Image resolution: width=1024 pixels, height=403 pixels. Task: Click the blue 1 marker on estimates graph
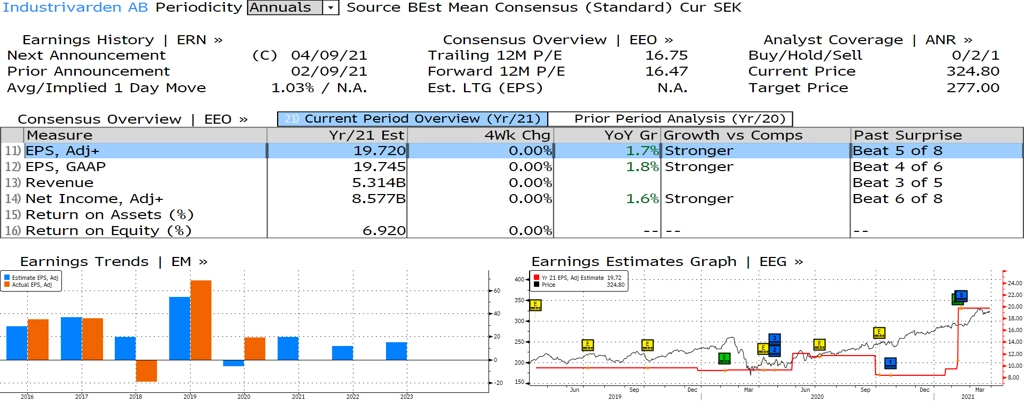tap(889, 363)
